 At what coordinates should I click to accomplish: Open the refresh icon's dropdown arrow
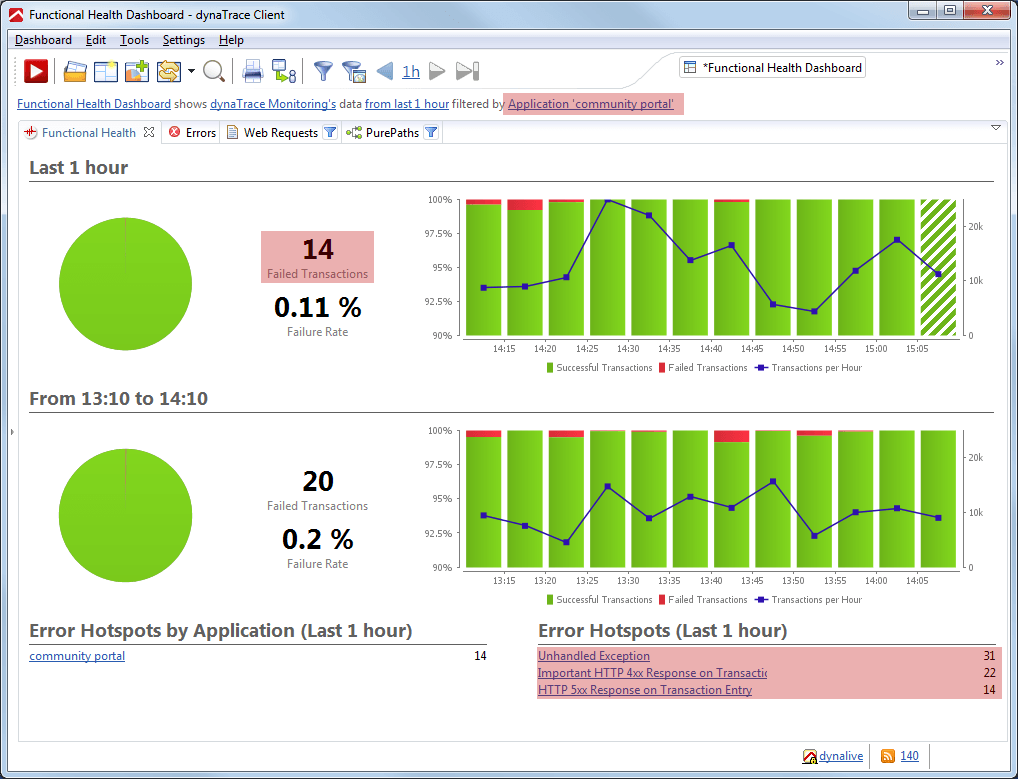pyautogui.click(x=191, y=71)
